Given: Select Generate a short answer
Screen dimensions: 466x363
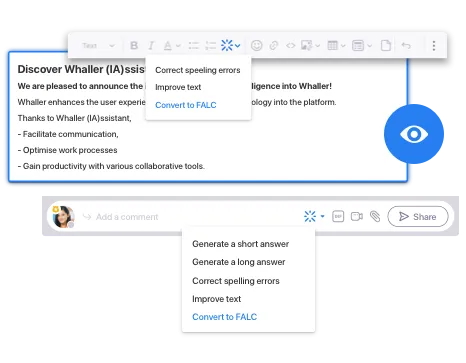Looking at the screenshot, I should pyautogui.click(x=240, y=244).
